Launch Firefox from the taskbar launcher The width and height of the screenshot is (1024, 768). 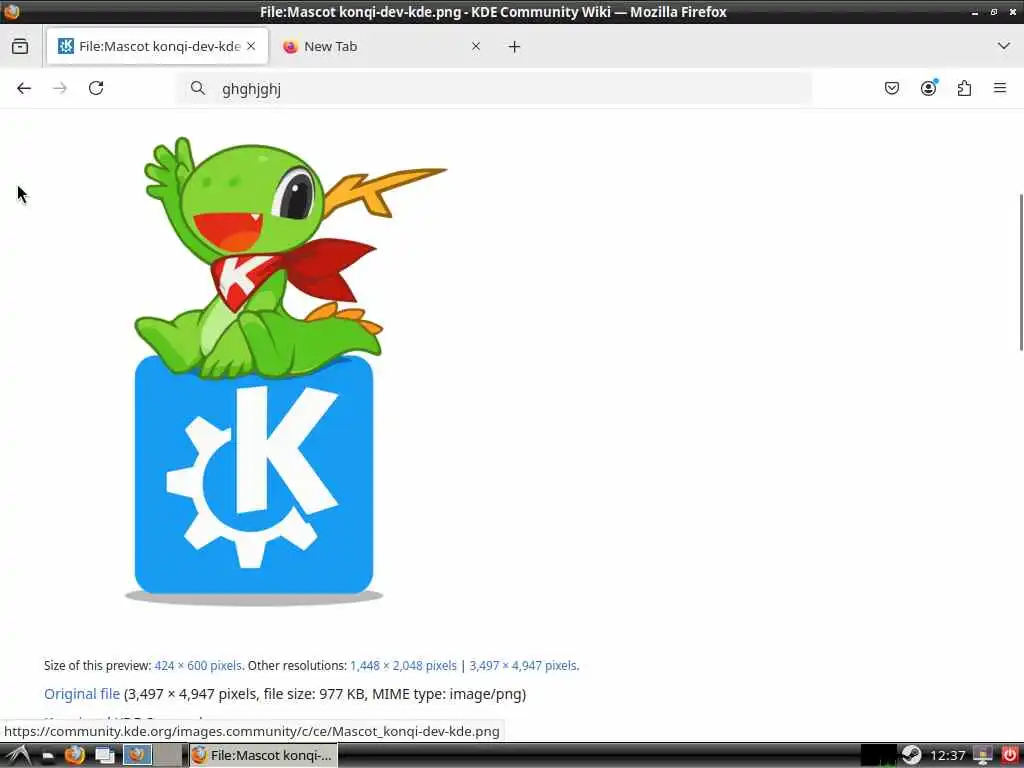tap(75, 756)
